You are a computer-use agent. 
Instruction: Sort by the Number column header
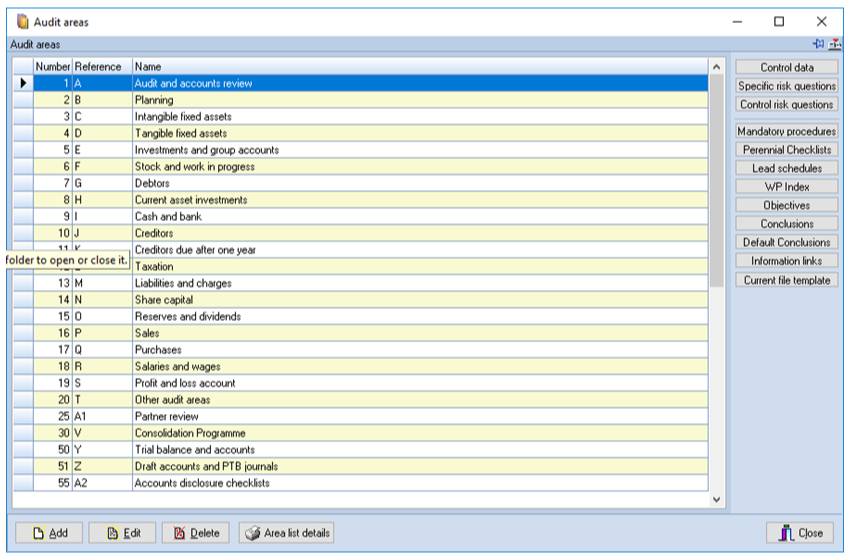coord(53,66)
